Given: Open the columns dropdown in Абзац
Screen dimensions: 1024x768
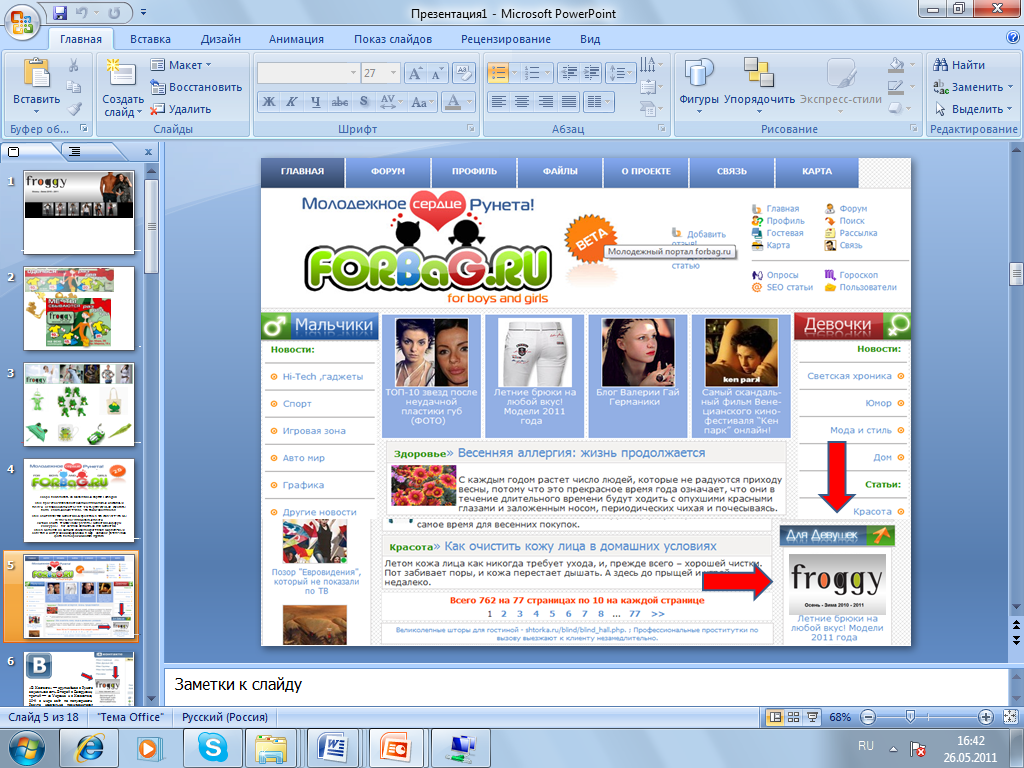Looking at the screenshot, I should [x=599, y=101].
